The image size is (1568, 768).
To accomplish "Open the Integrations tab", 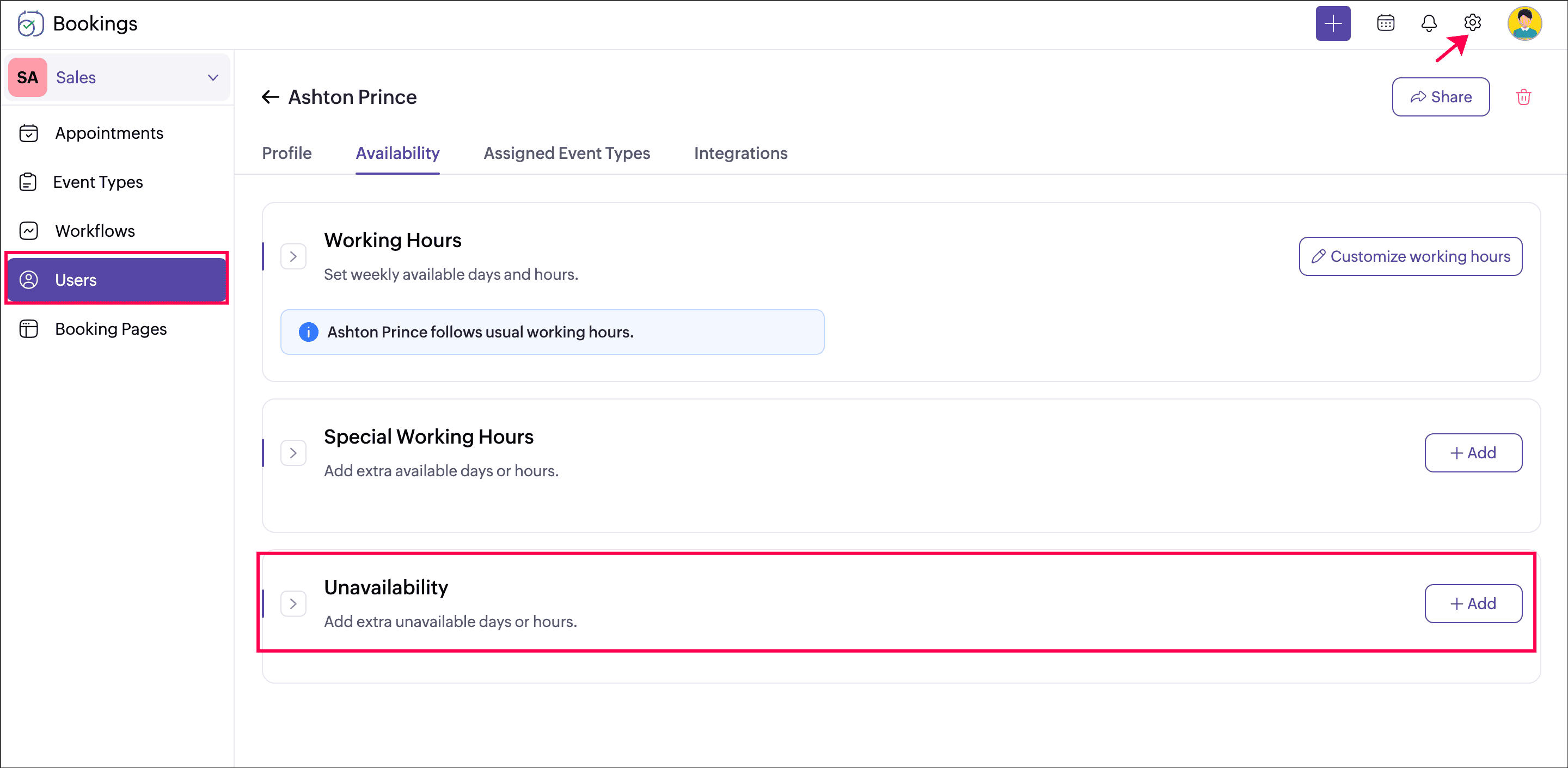I will [x=740, y=153].
